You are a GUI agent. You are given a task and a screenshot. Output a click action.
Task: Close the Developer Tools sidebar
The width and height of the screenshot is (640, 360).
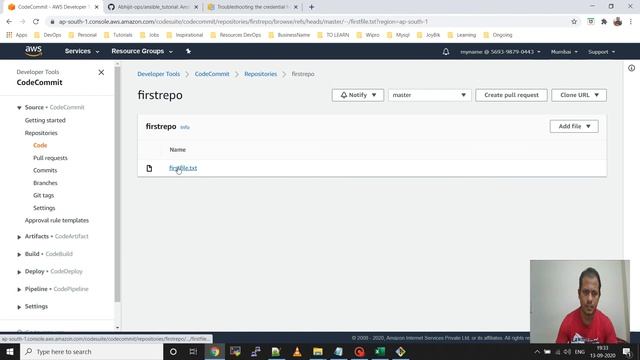tap(101, 72)
